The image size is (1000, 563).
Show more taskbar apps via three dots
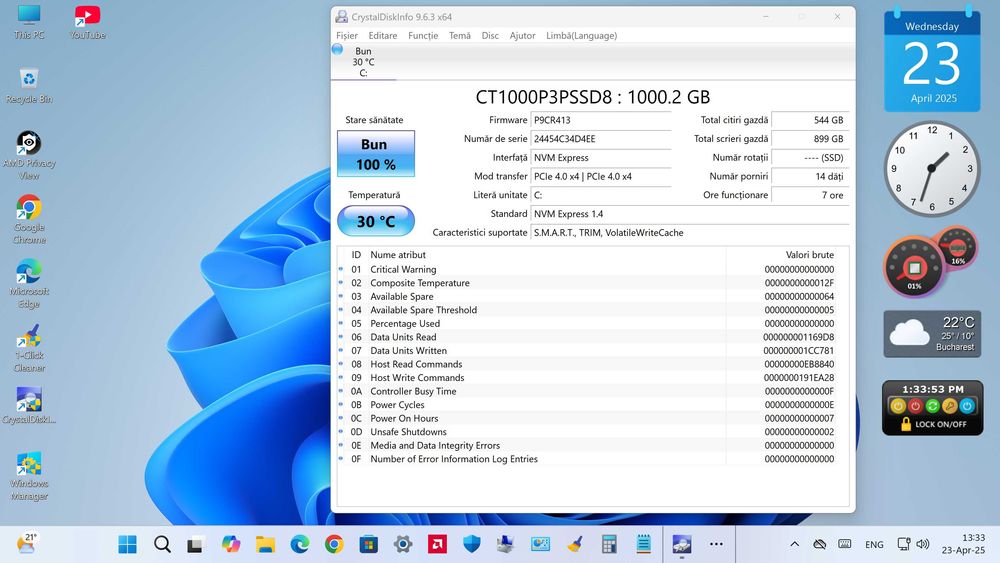(x=716, y=544)
